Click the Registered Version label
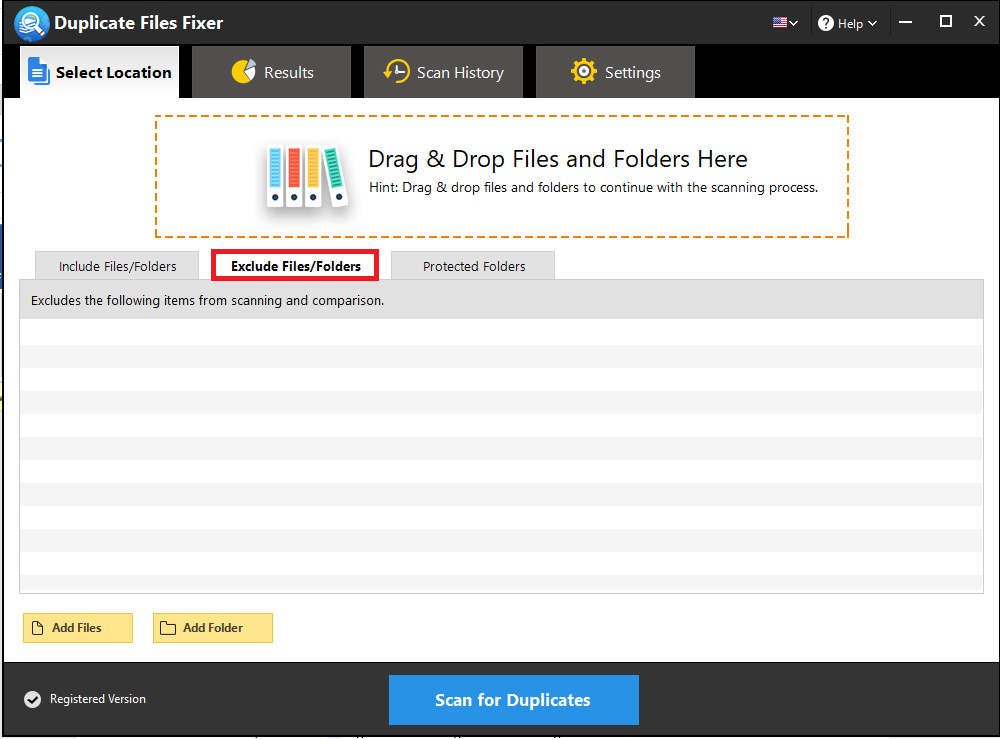 [x=98, y=699]
